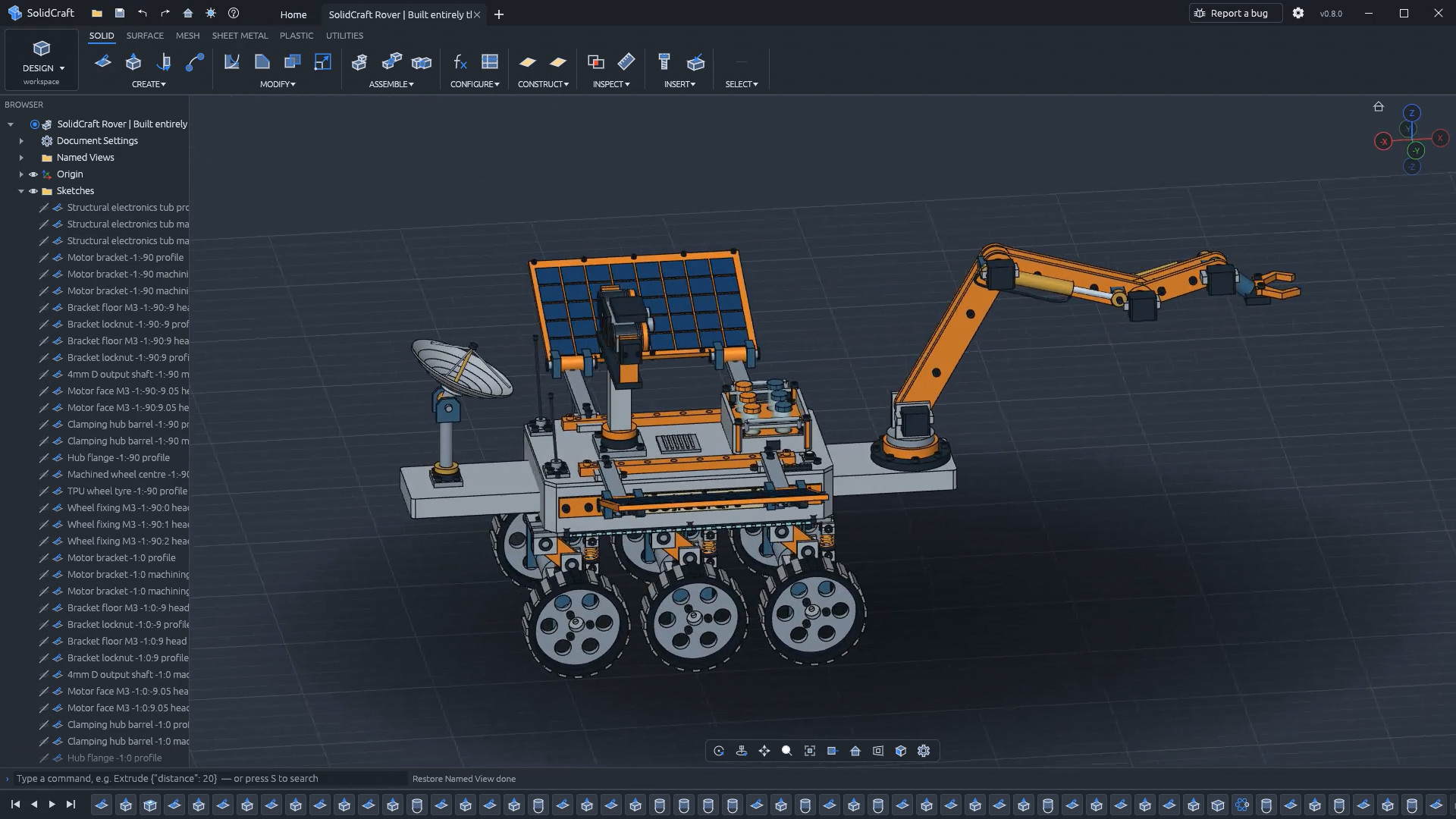Click the Interference tool in Inspect group
Viewport: 1456px width, 819px height.
click(596, 62)
